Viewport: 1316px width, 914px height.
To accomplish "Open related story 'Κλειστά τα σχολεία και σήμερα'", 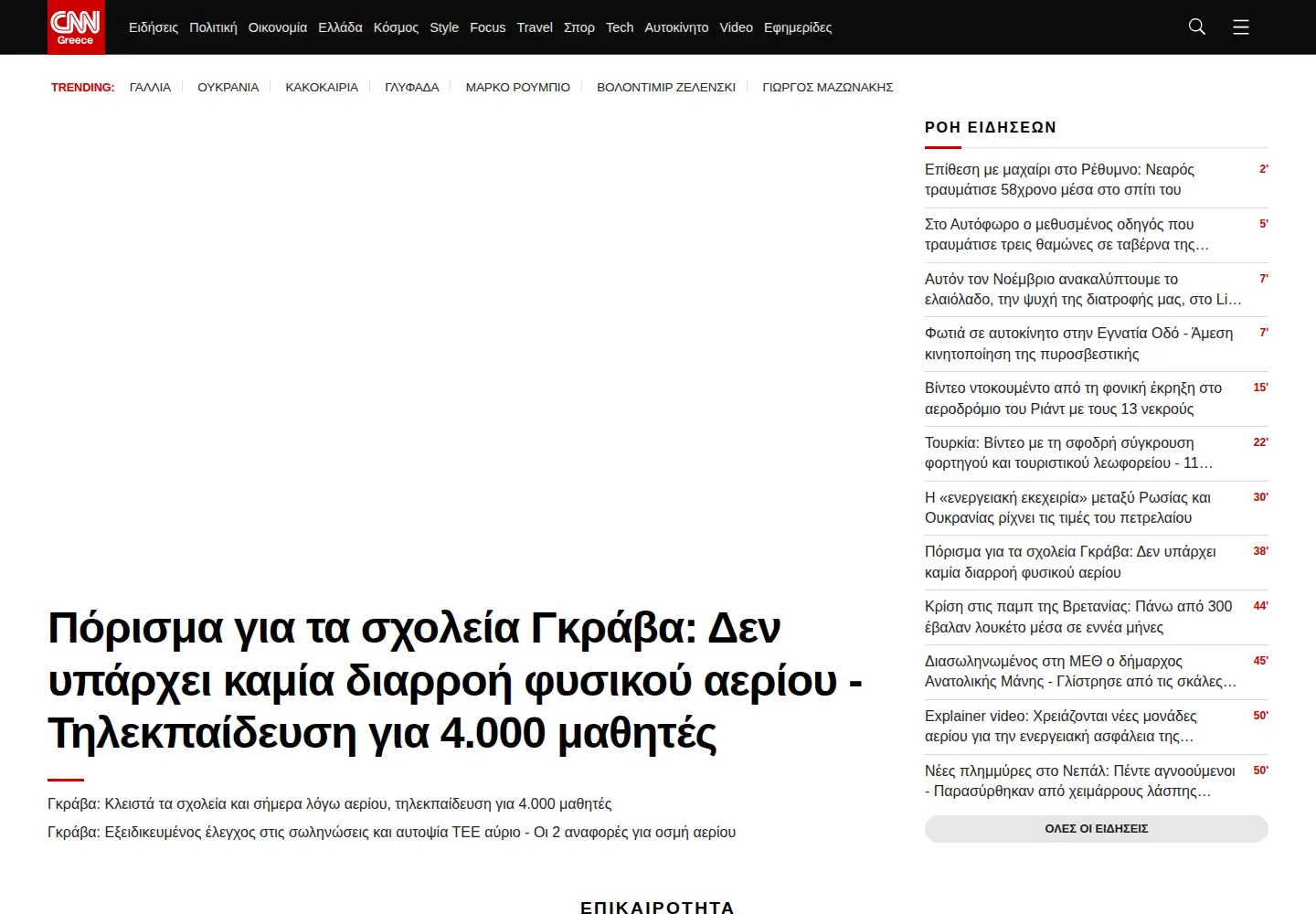I will tap(330, 804).
